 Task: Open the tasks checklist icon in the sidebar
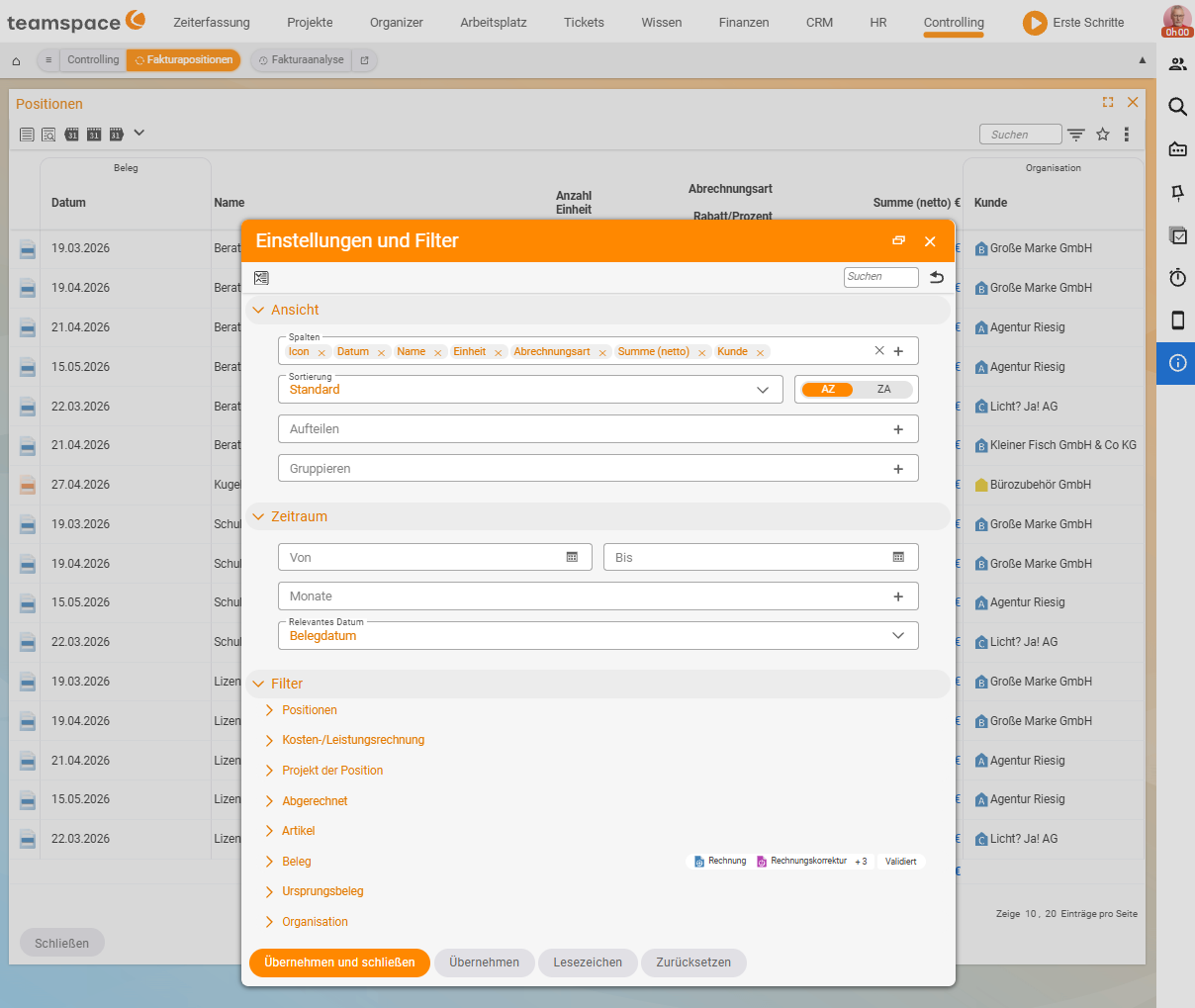point(1177,235)
